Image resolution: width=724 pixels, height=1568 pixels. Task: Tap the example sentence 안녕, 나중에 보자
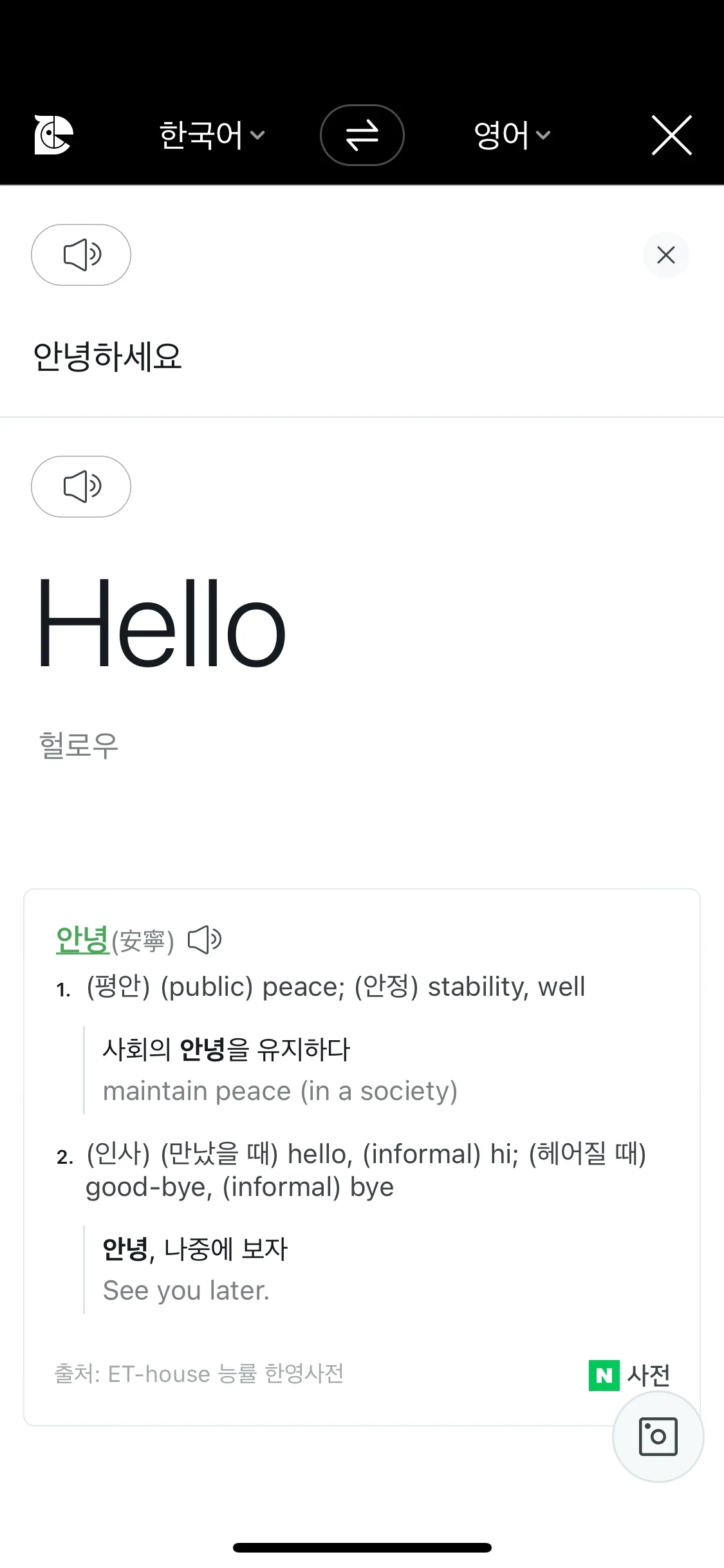coord(195,1249)
